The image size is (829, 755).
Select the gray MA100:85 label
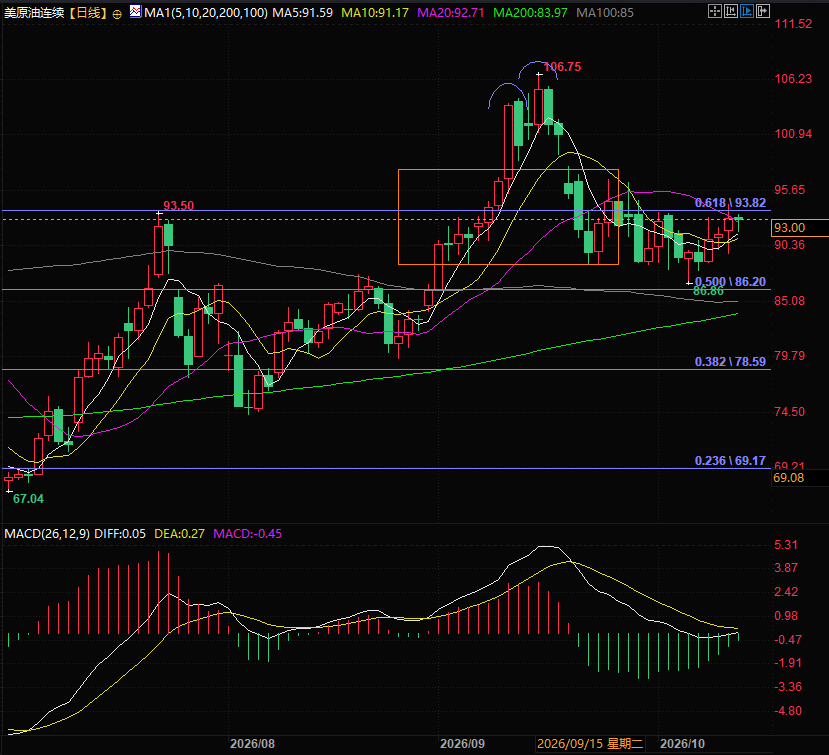pyautogui.click(x=605, y=13)
